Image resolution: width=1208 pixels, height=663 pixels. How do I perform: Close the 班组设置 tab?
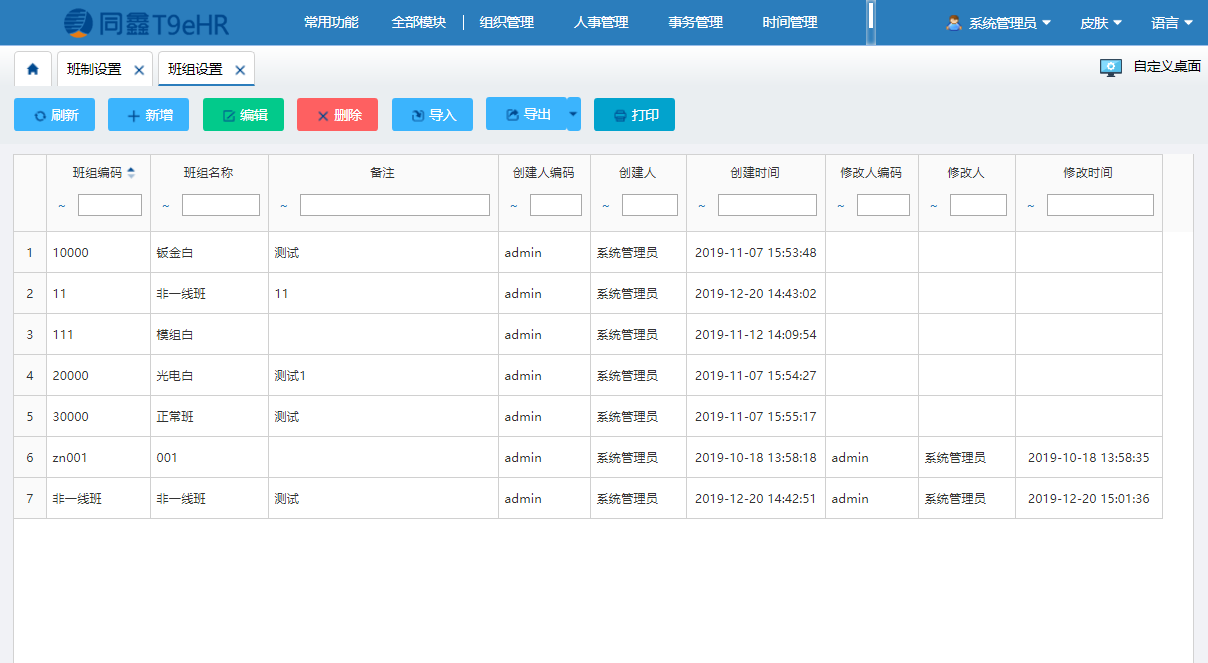240,70
